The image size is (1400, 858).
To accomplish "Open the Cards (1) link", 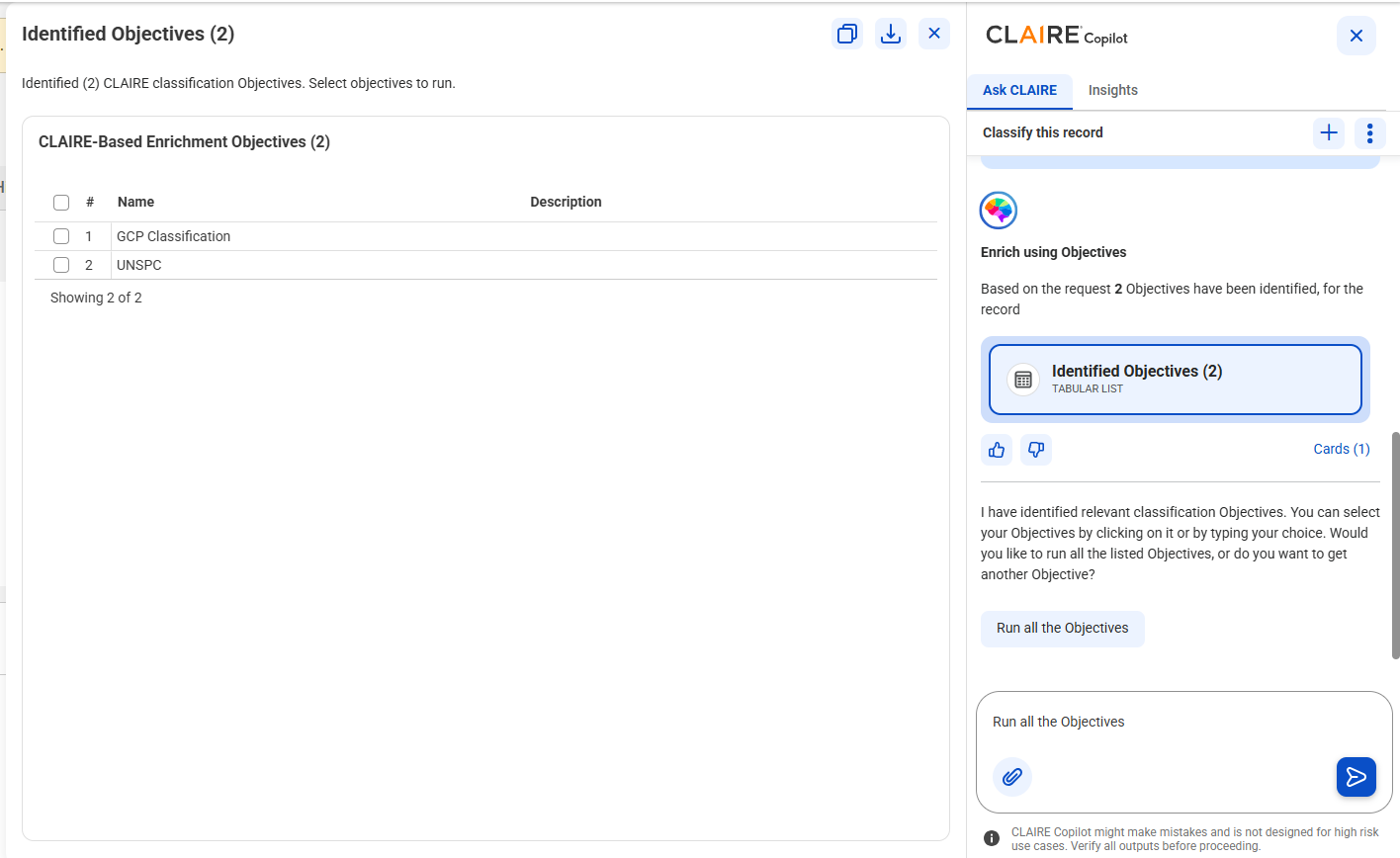I will 1342,449.
